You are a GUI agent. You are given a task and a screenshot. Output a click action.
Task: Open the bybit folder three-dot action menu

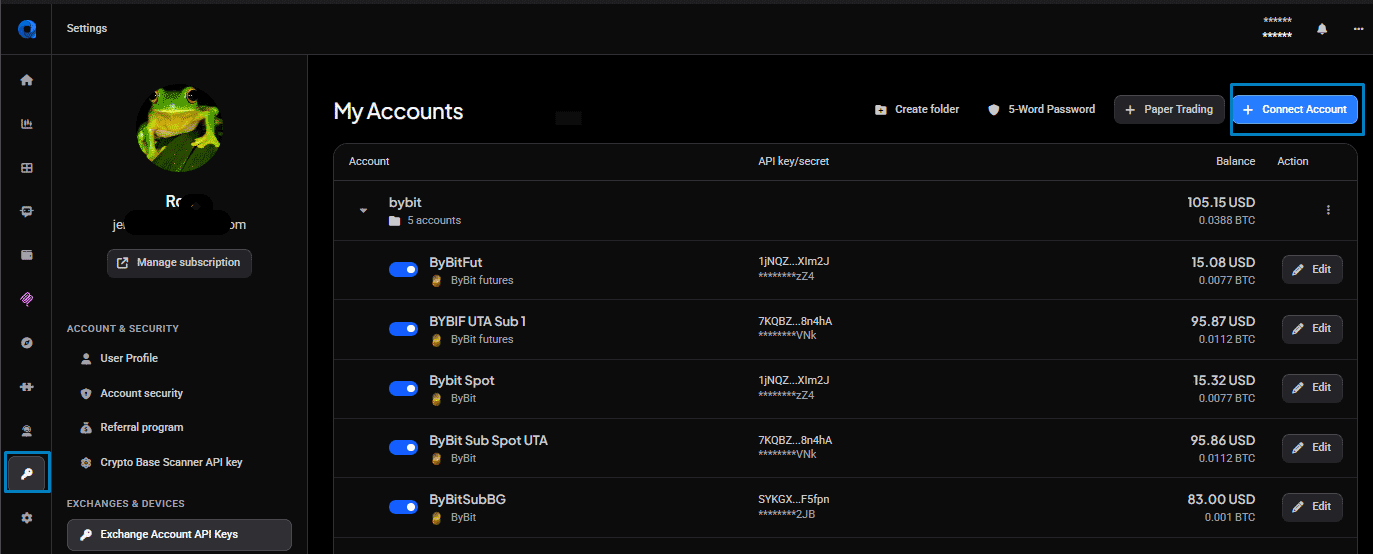tap(1328, 210)
